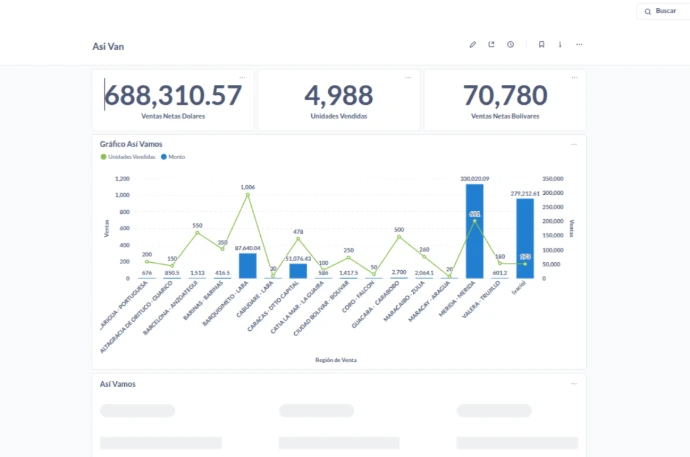690x457 pixels.
Task: Click the clock auto-refresh icon
Action: coord(510,45)
